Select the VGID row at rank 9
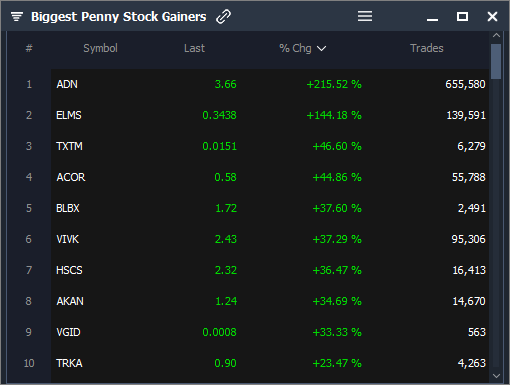This screenshot has width=510, height=385. [x=270, y=332]
